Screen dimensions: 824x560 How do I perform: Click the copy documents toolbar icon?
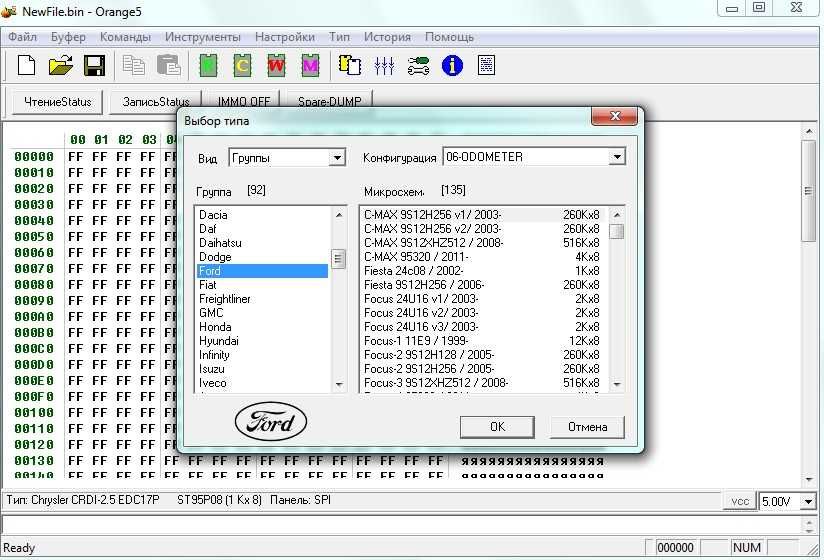133,66
